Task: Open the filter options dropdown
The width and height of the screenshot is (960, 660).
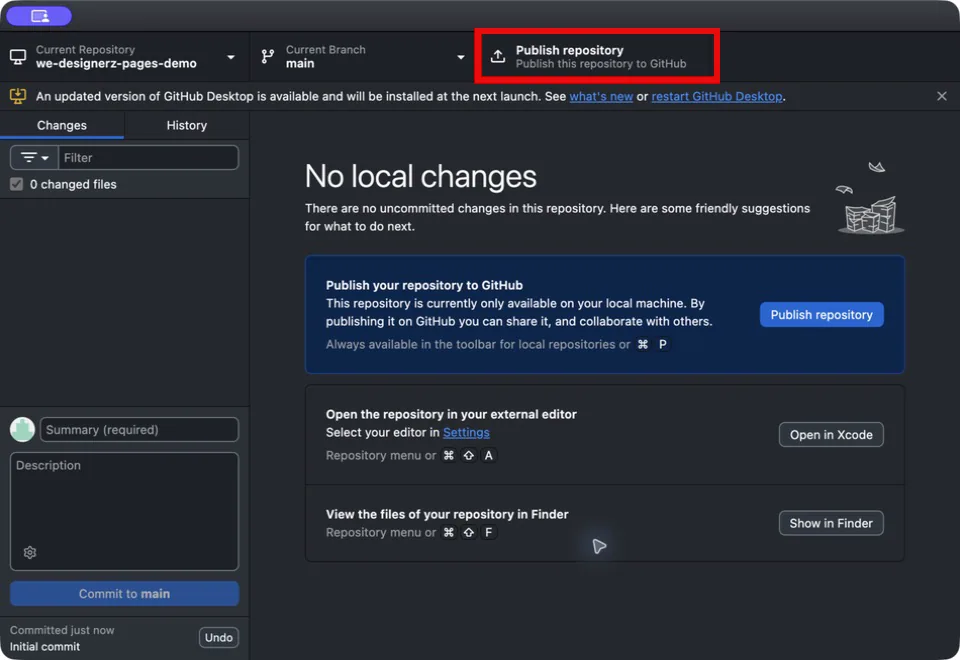Action: [x=34, y=157]
